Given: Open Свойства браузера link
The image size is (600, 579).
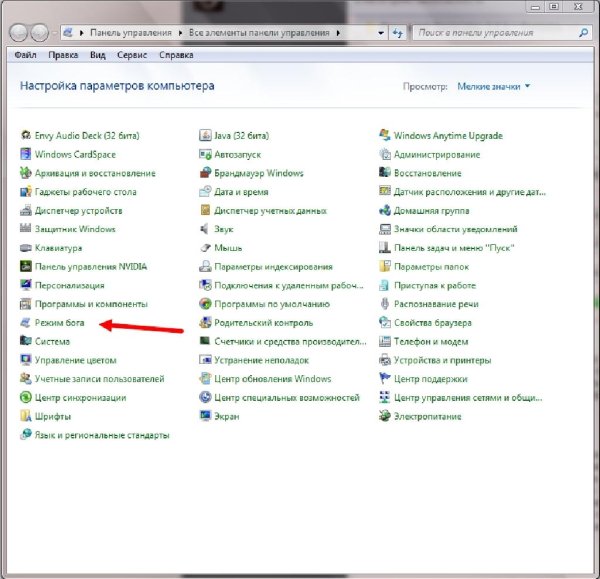Looking at the screenshot, I should [433, 323].
